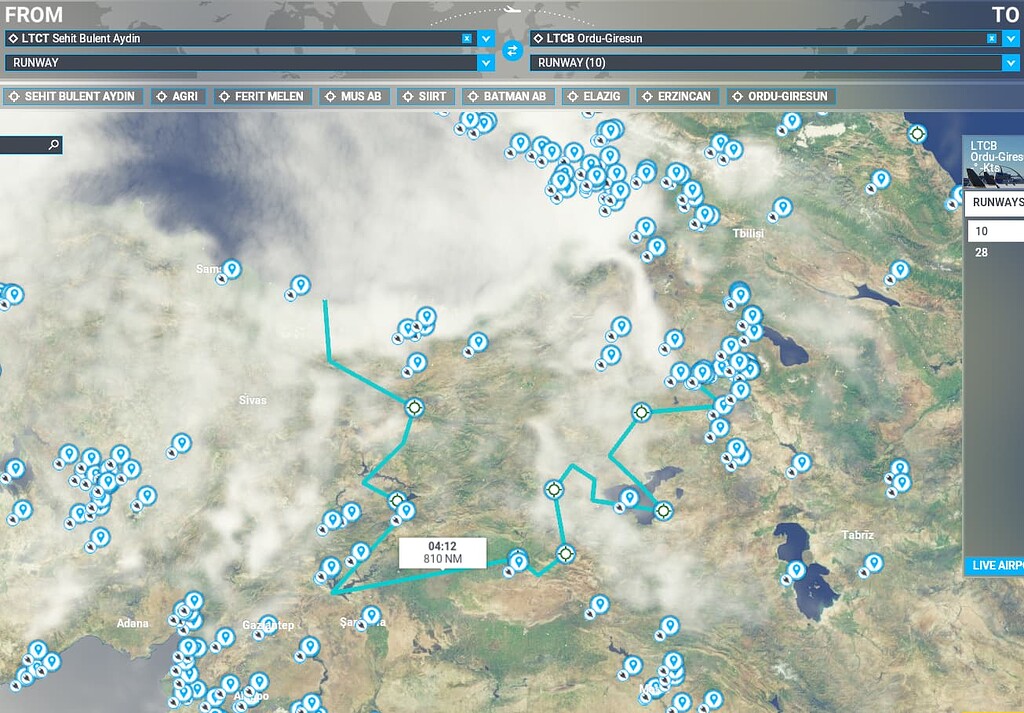Select the crosshair waypoint icon near Lake Van
1024x713 pixels.
[663, 510]
